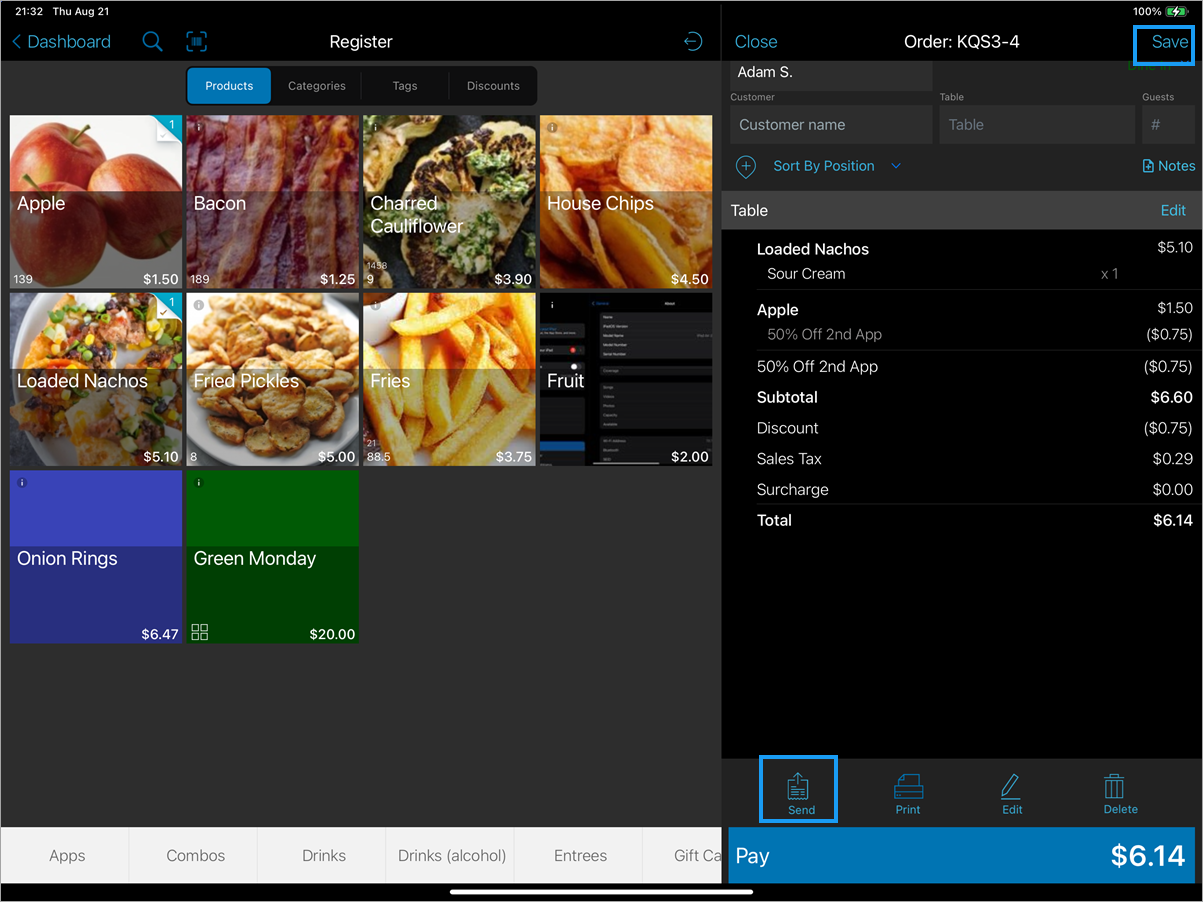
Task: Tap the info icon on House Chips
Action: point(553,127)
